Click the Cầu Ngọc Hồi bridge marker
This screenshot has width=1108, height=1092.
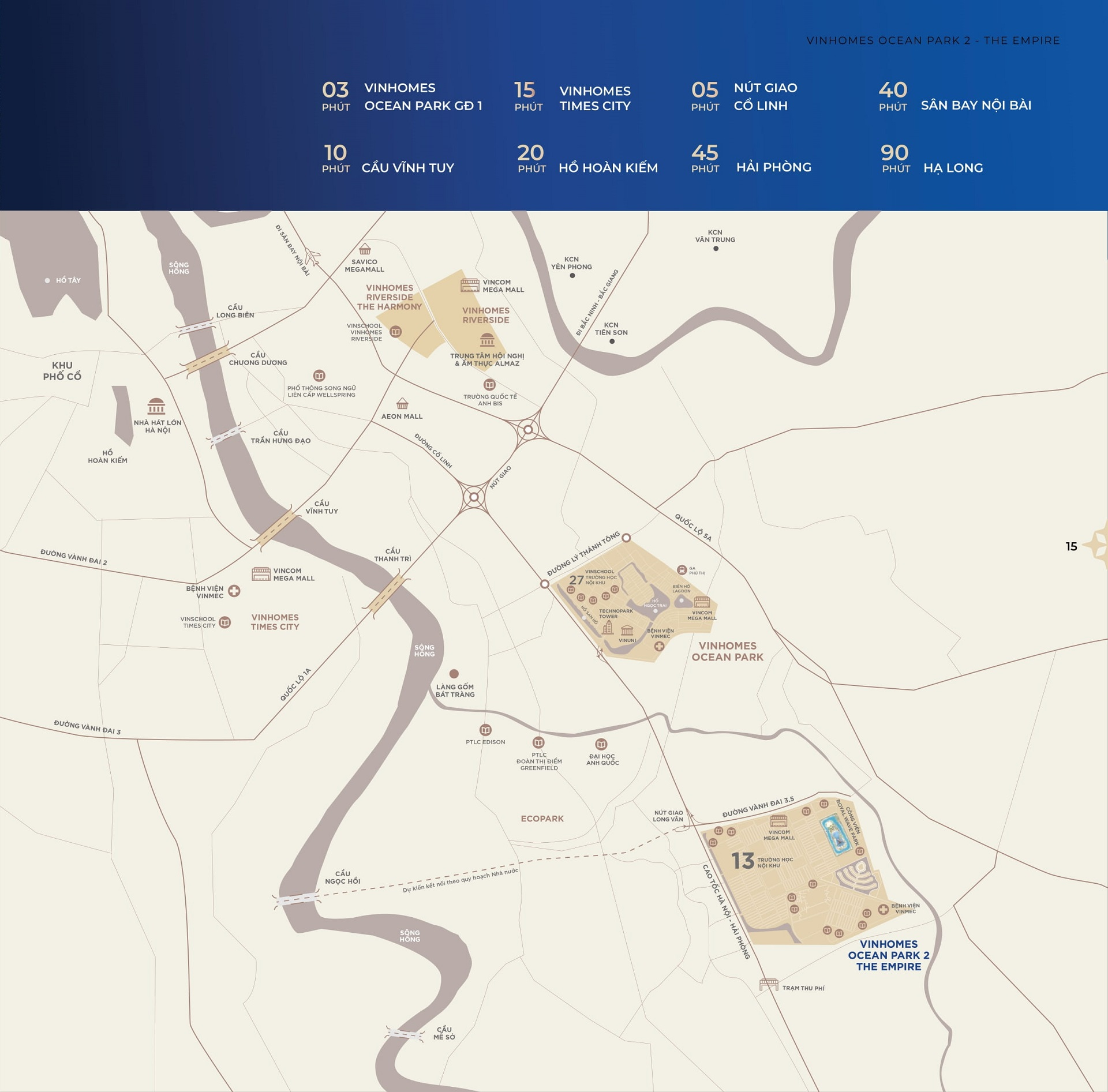click(297, 899)
